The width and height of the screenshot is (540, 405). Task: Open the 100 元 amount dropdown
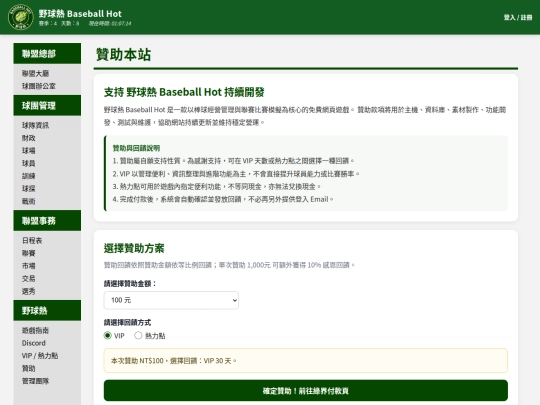point(171,300)
